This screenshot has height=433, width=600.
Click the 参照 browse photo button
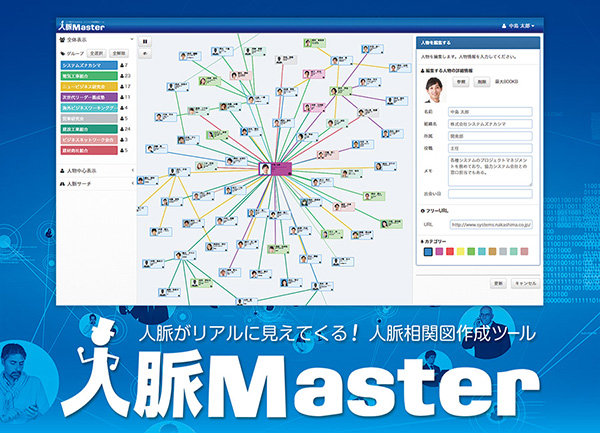point(461,82)
